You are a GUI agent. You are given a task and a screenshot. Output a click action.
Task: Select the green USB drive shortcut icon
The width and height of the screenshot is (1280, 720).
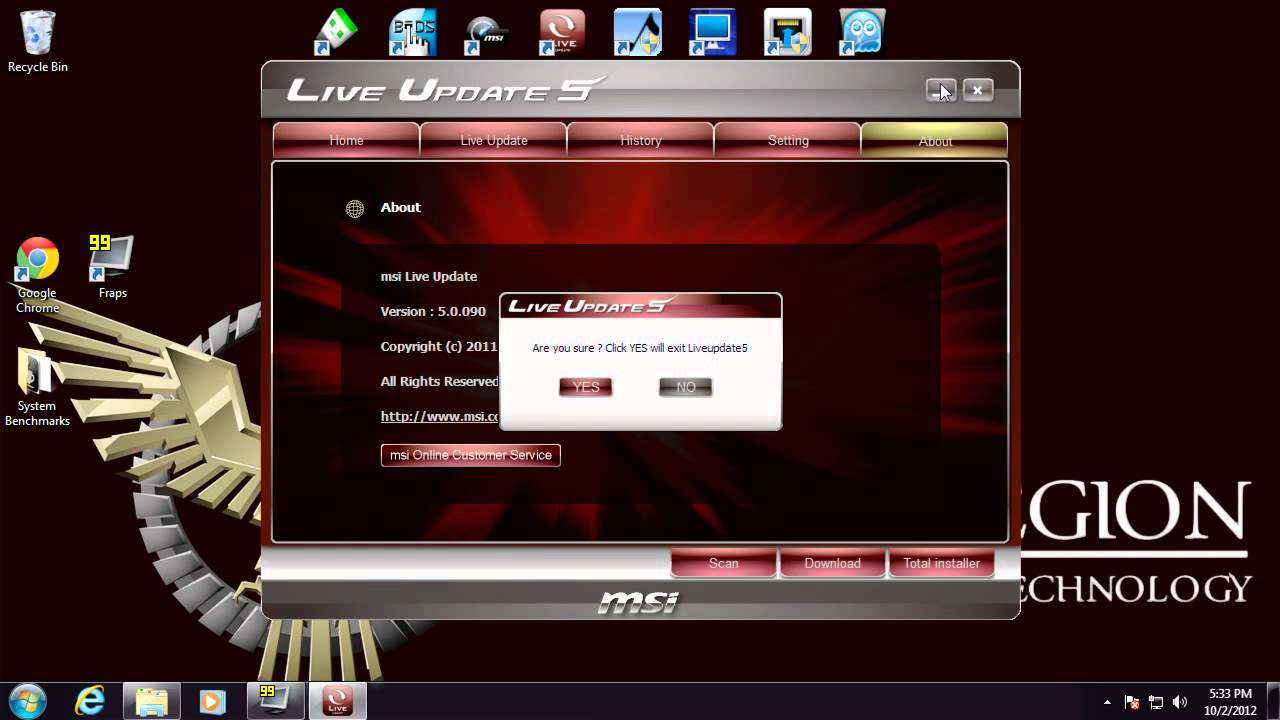click(336, 32)
